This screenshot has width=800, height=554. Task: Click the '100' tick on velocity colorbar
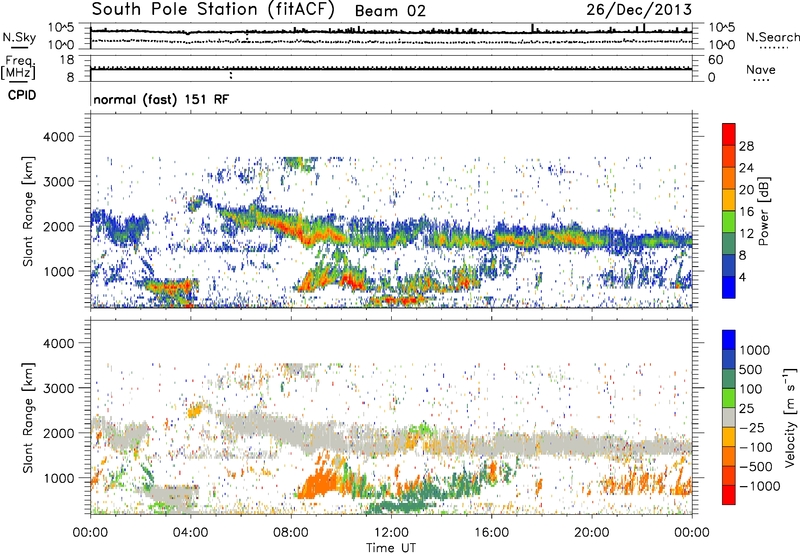point(751,389)
